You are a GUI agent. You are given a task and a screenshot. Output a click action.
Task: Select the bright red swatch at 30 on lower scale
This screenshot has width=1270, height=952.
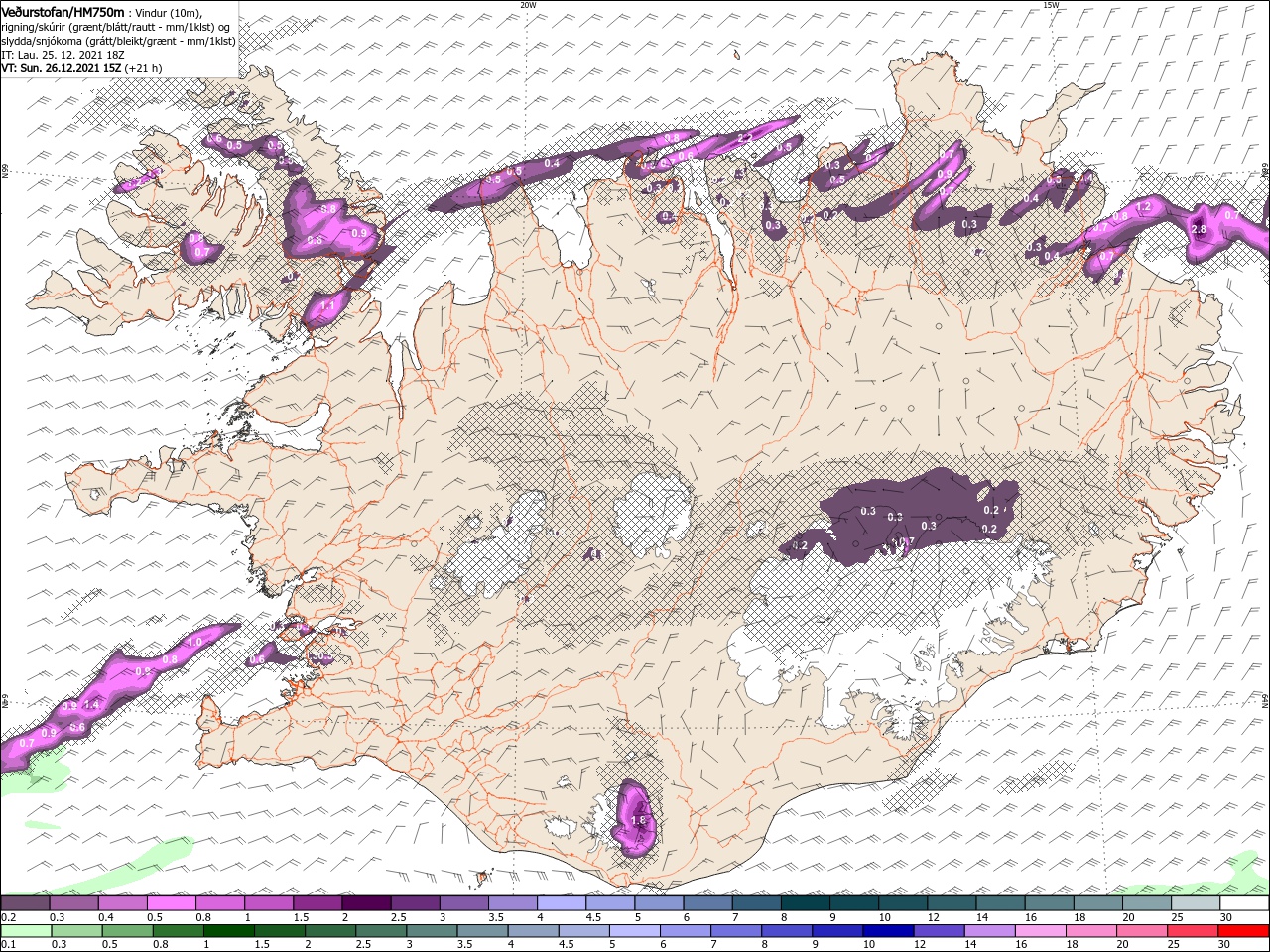coord(1243,931)
